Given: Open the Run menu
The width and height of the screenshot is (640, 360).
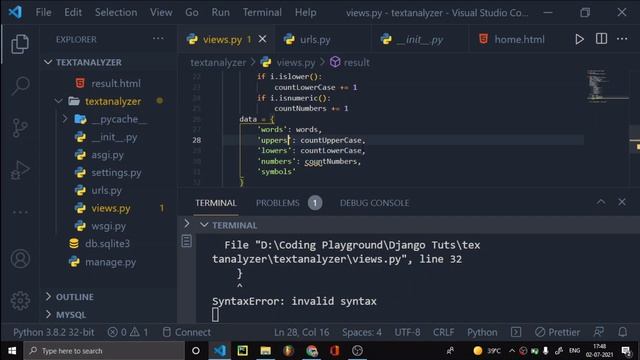Looking at the screenshot, I should coord(220,12).
